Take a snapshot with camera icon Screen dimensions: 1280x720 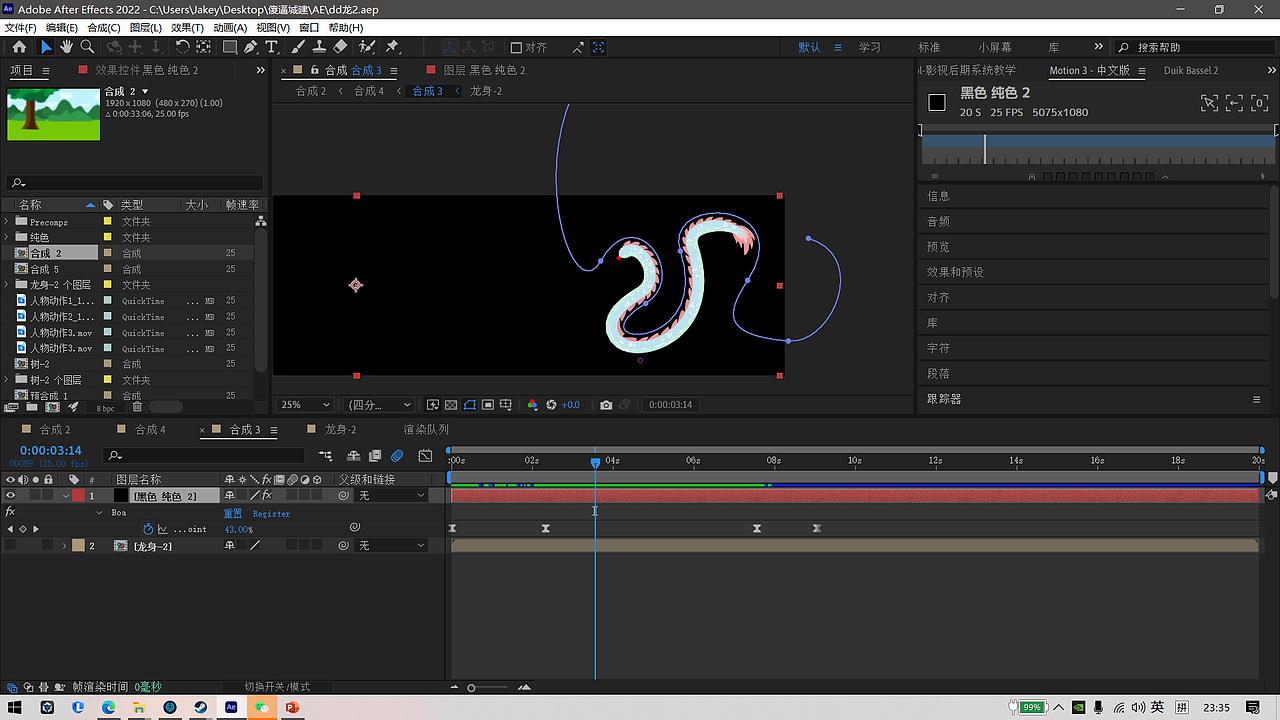[x=606, y=405]
